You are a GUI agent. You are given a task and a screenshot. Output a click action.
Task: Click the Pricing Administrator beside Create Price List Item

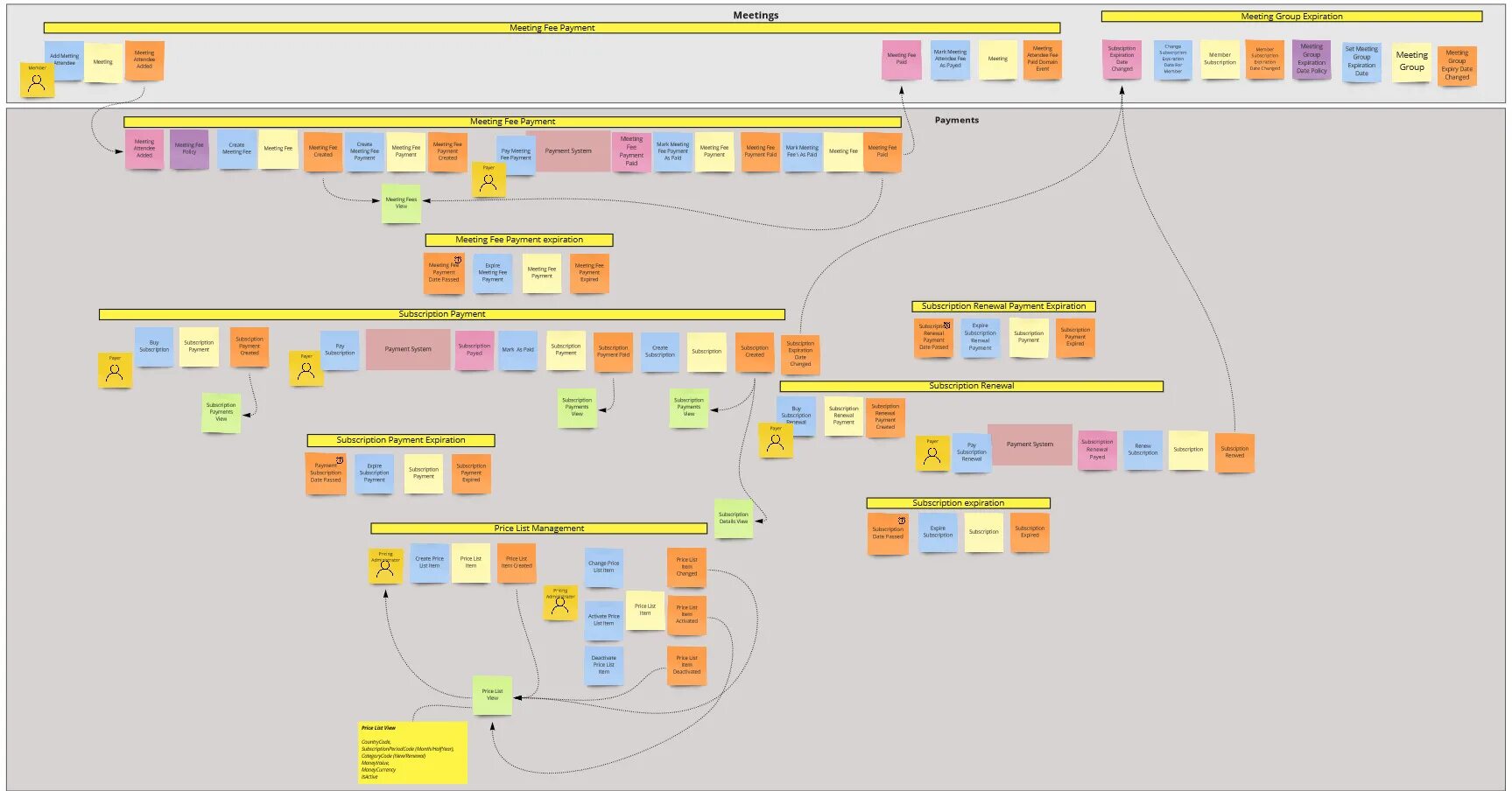click(385, 566)
